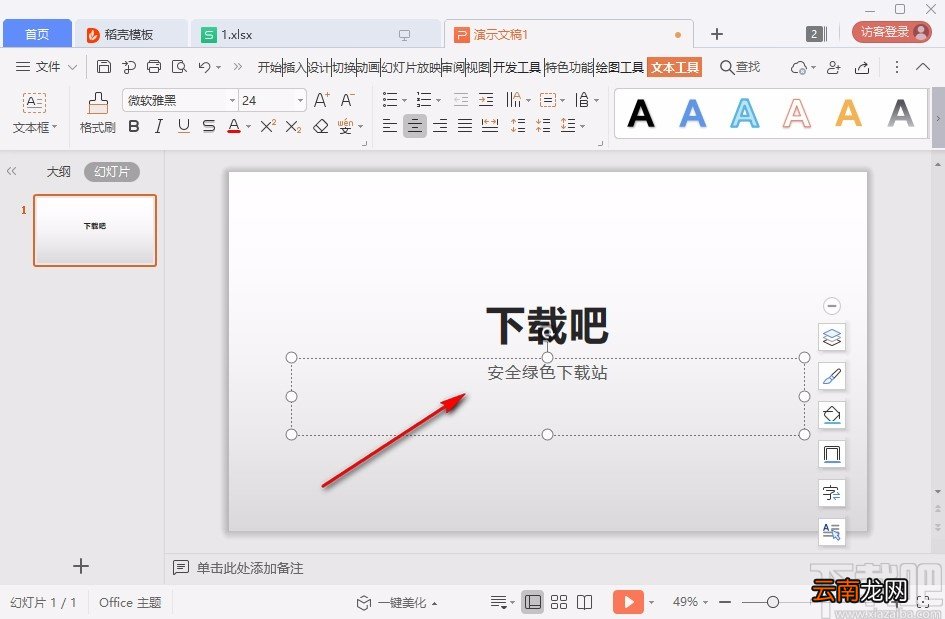945x619 pixels.
Task: Decrease font size with A- icon
Action: click(347, 100)
